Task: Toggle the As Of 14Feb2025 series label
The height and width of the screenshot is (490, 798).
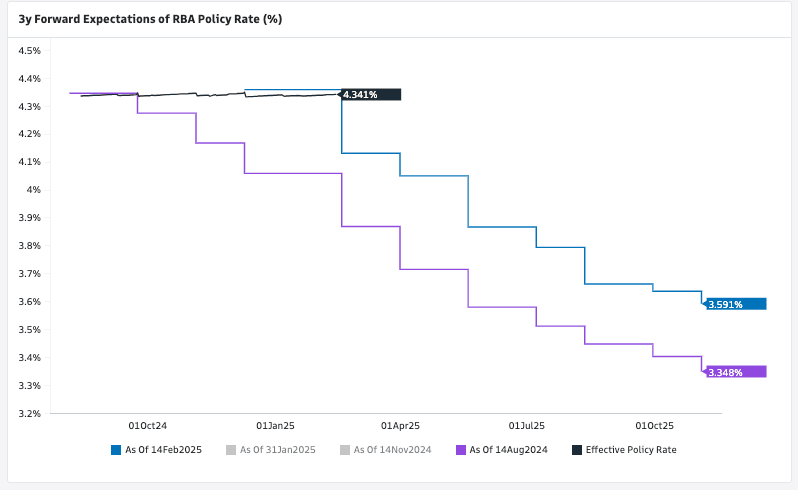Action: coord(163,450)
